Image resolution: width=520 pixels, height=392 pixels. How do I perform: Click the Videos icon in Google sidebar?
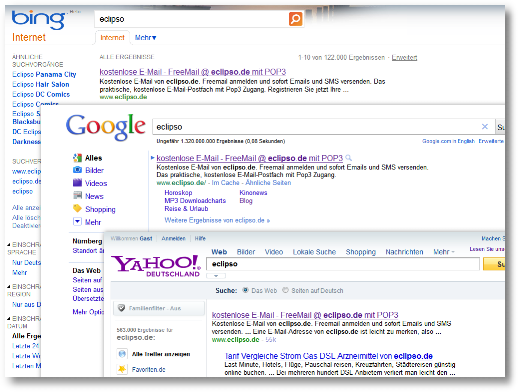click(x=77, y=183)
